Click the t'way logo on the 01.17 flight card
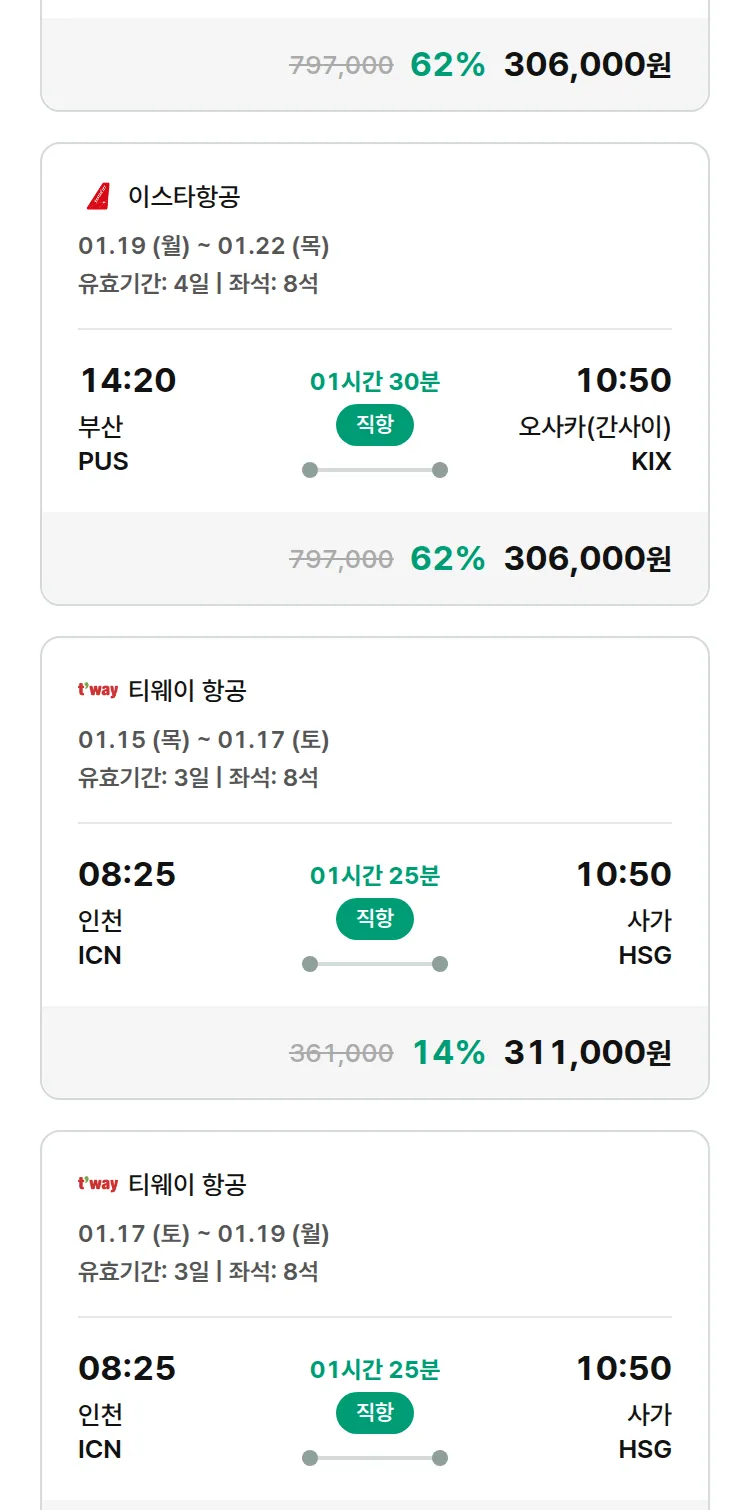This screenshot has width=750, height=1510. (x=98, y=1184)
